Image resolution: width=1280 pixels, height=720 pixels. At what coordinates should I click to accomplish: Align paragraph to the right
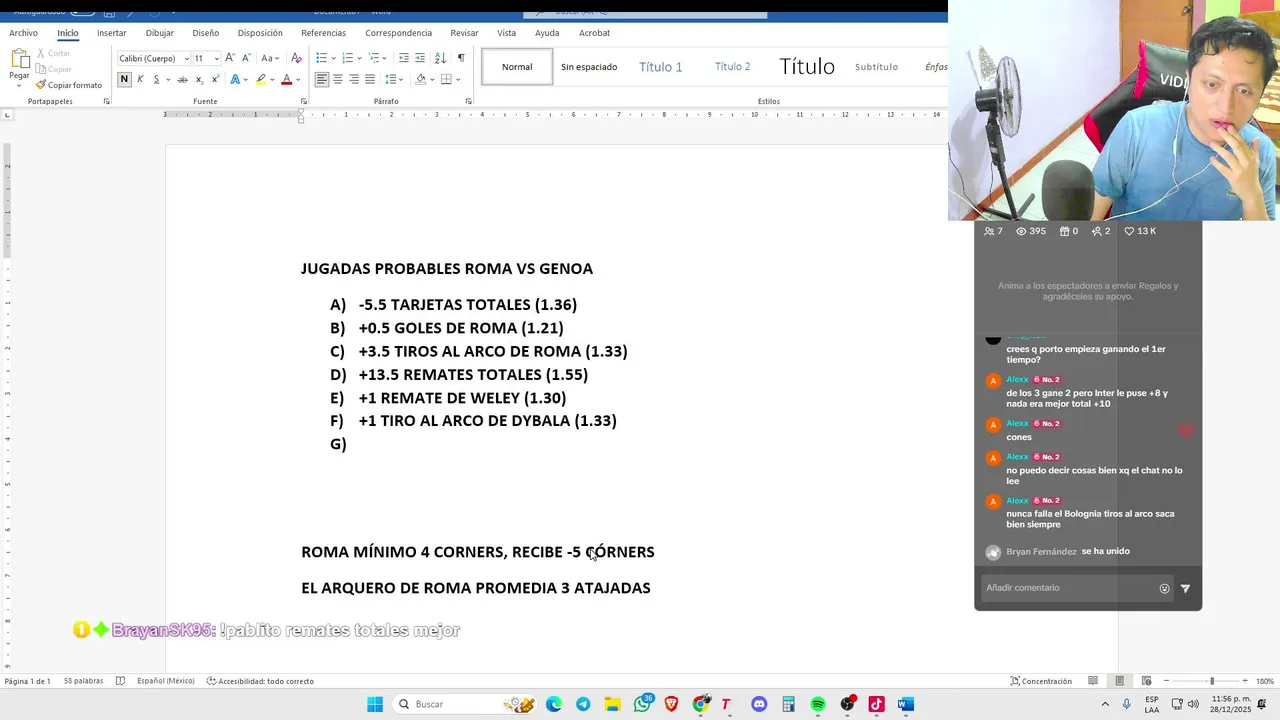[x=354, y=79]
